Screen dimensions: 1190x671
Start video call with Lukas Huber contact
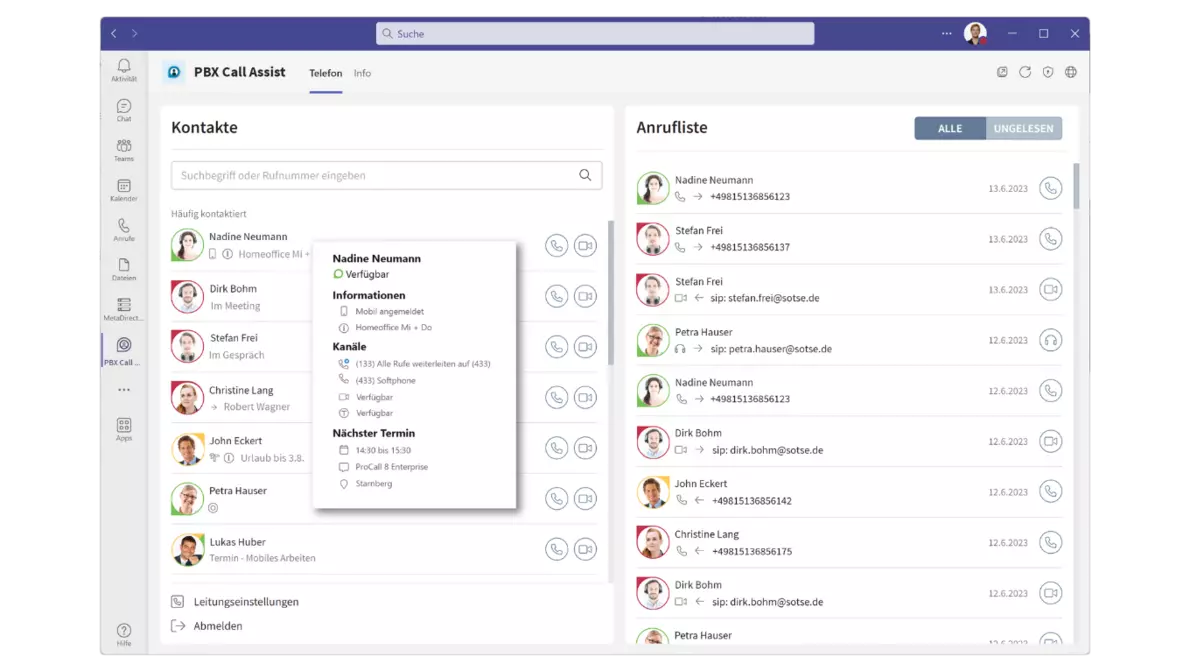585,549
